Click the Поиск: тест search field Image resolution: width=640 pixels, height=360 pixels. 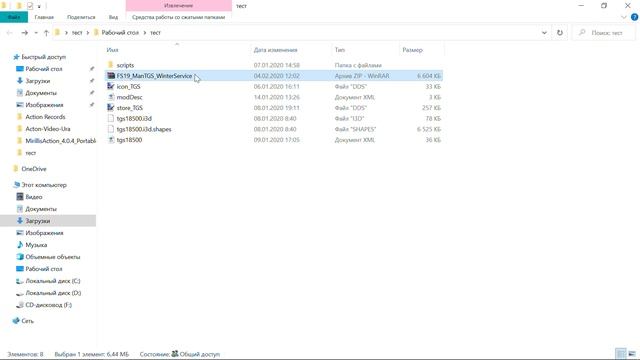tap(604, 33)
